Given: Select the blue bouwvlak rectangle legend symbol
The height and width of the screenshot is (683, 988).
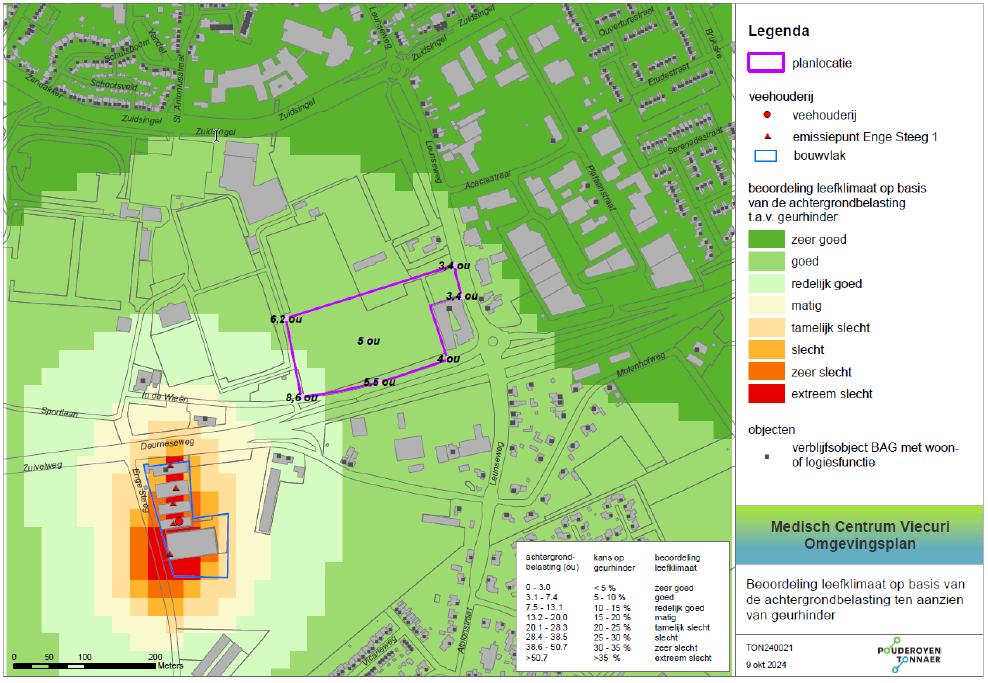Looking at the screenshot, I should click(766, 156).
